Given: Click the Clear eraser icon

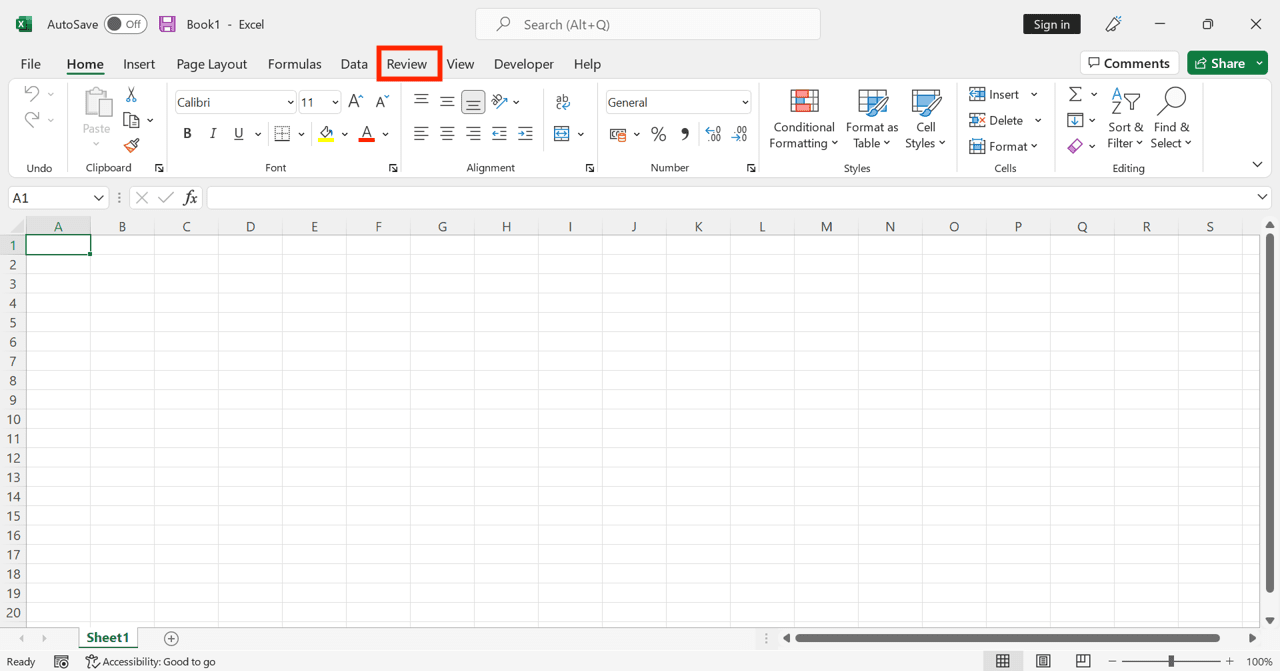Looking at the screenshot, I should click(1075, 146).
